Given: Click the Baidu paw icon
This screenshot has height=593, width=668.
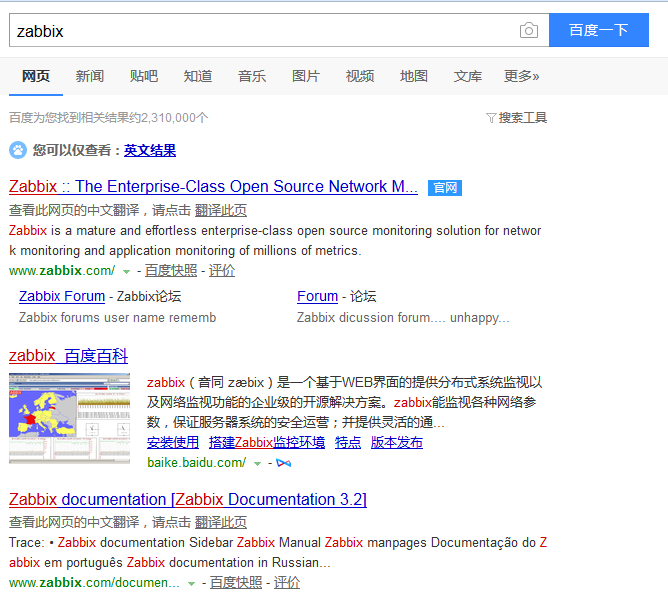Looking at the screenshot, I should coord(18,150).
